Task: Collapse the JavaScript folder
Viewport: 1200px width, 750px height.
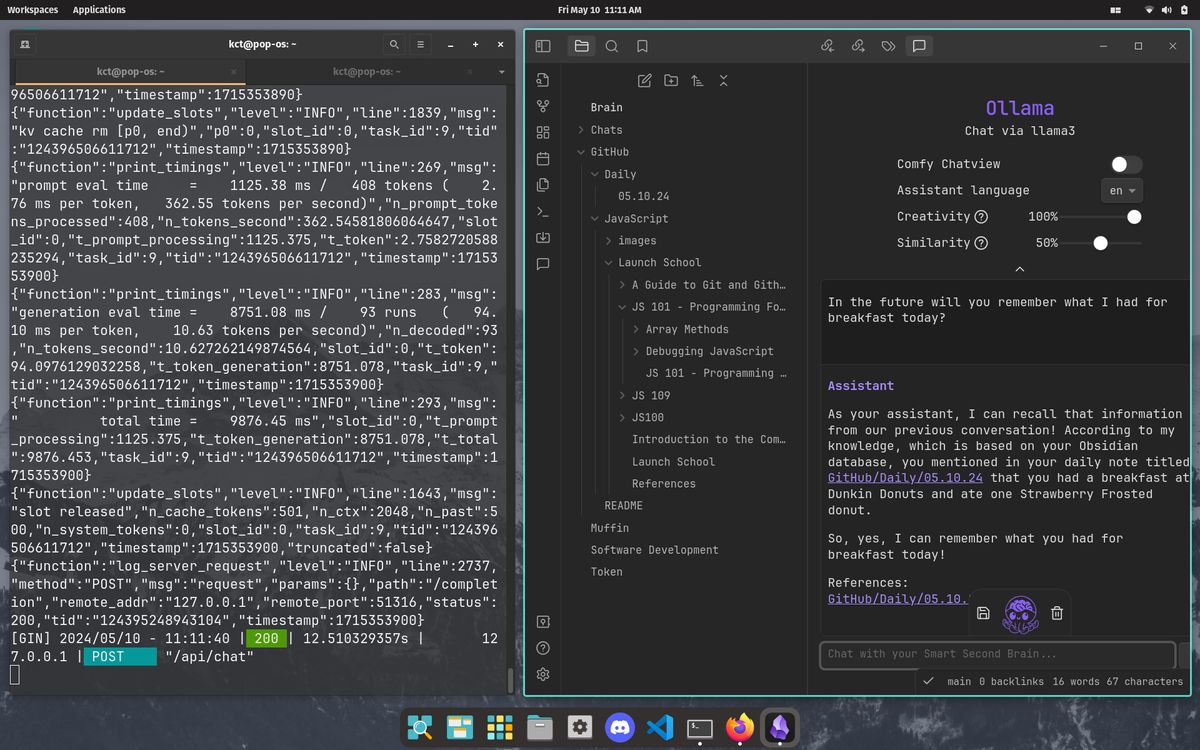Action: (636, 219)
